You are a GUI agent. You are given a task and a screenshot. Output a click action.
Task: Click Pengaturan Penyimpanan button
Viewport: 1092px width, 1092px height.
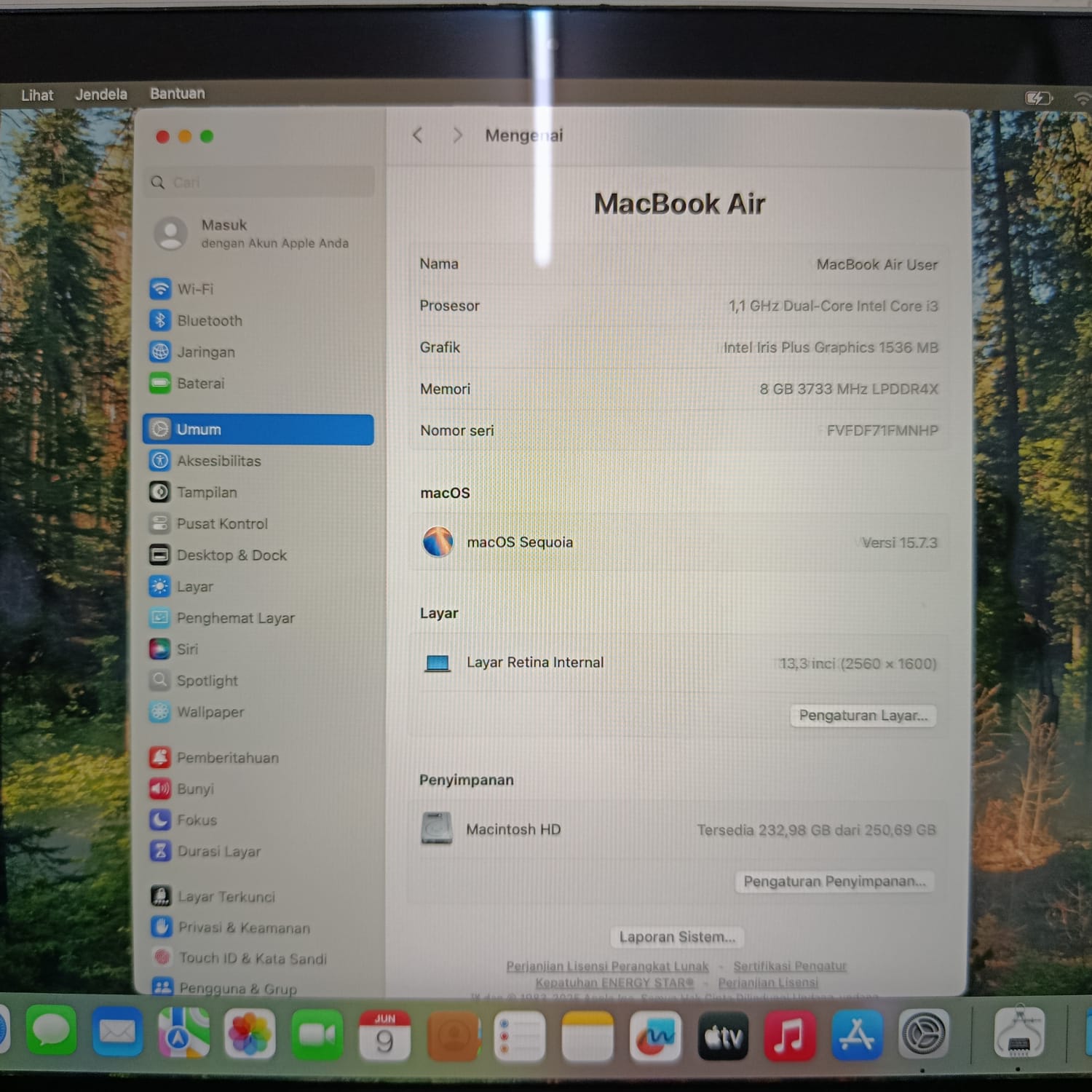pos(834,882)
